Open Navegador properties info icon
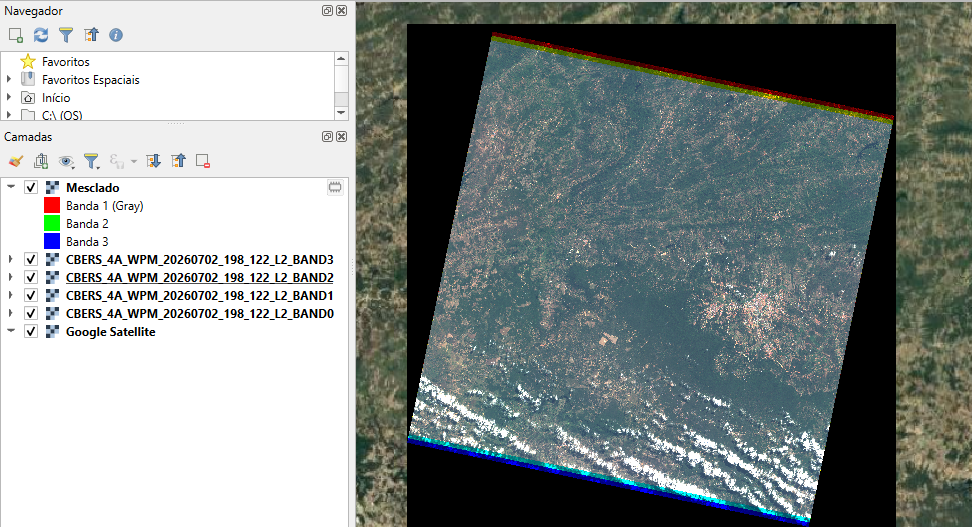This screenshot has width=972, height=527. click(x=116, y=35)
